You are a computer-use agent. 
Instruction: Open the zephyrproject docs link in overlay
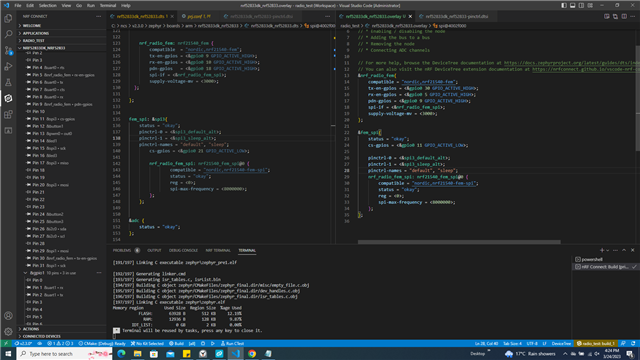click(572, 63)
